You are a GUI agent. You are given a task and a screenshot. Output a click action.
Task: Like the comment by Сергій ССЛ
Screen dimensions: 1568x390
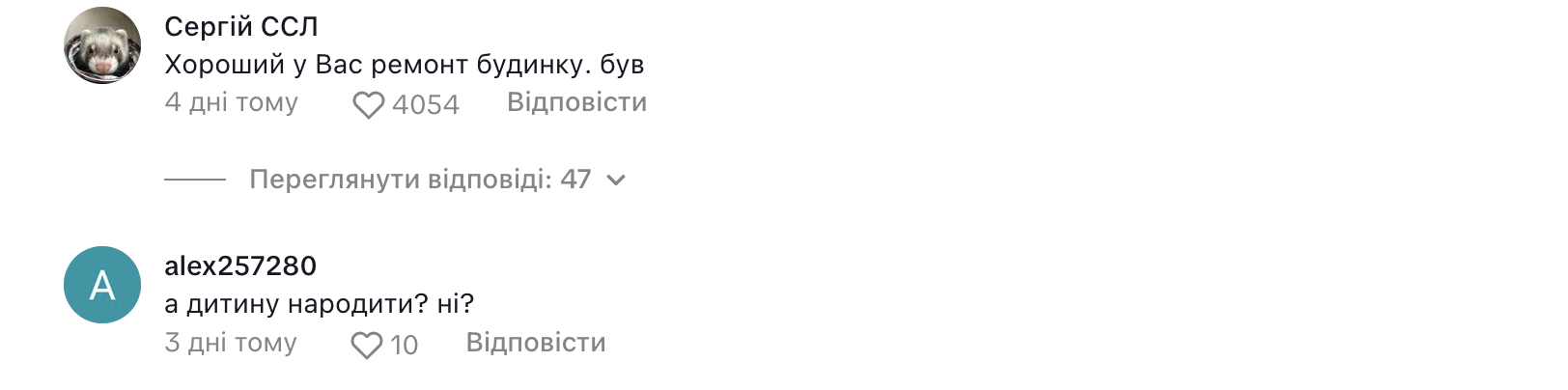pos(368,104)
